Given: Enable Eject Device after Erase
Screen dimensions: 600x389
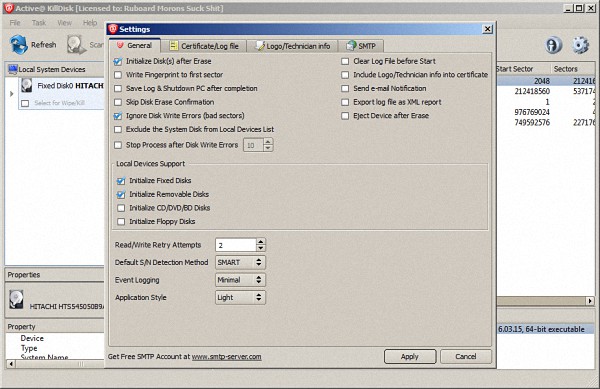Looking at the screenshot, I should coord(345,116).
